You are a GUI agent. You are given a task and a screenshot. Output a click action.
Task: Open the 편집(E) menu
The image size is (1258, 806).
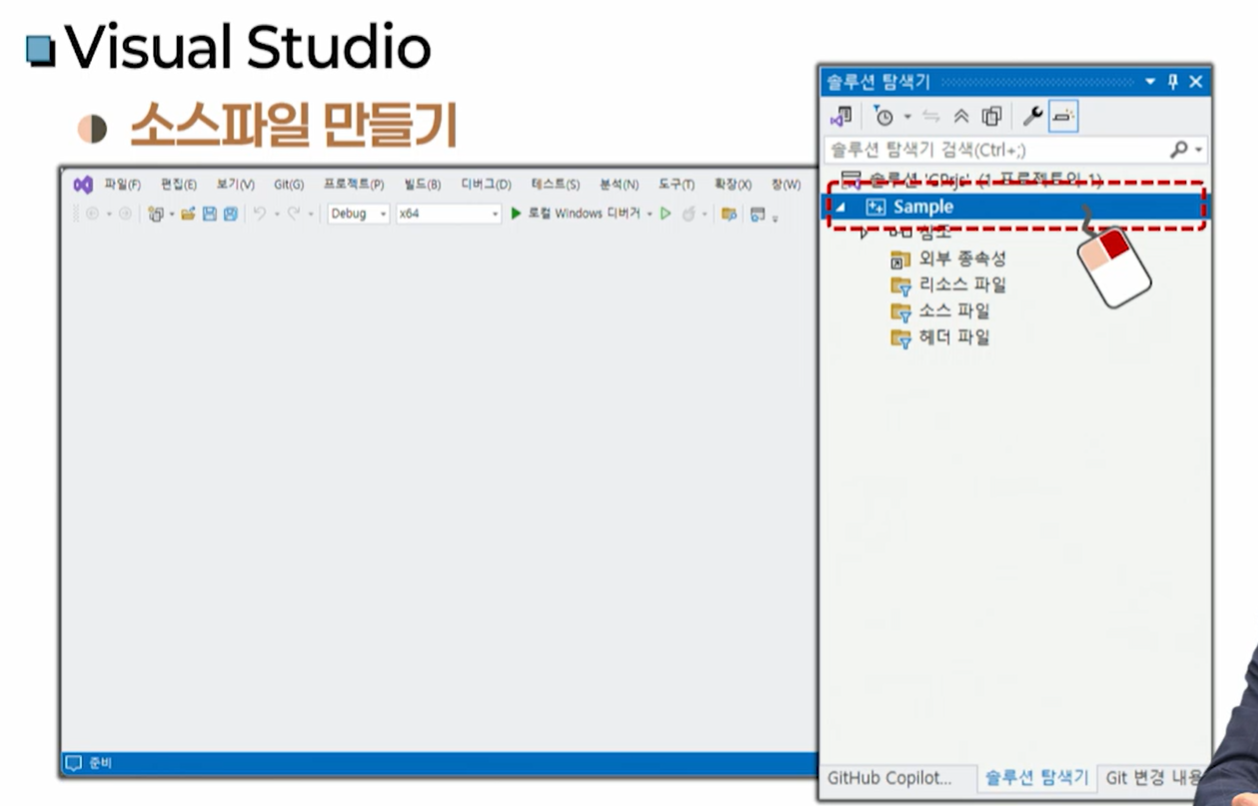[x=179, y=185]
